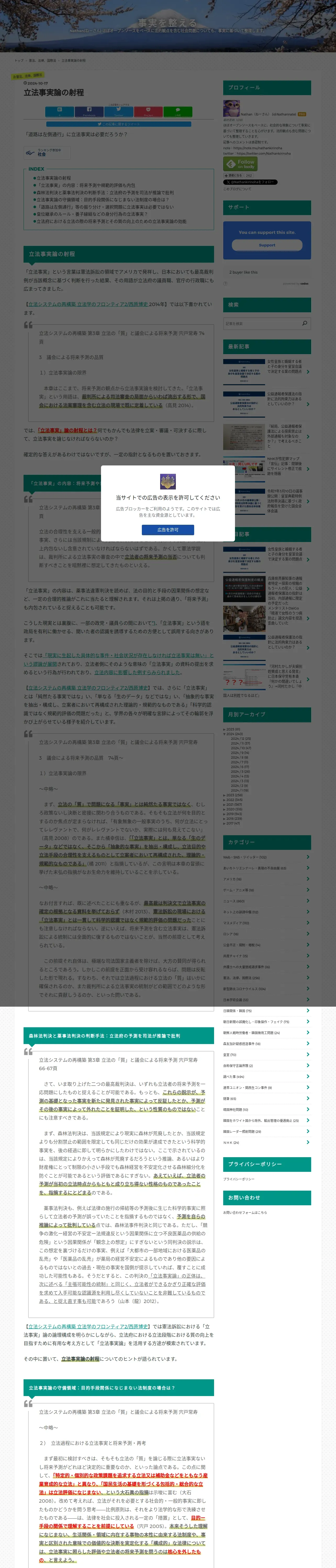Click the 読者になる reader subscribe button
336x1568 pixels.
tap(234, 175)
